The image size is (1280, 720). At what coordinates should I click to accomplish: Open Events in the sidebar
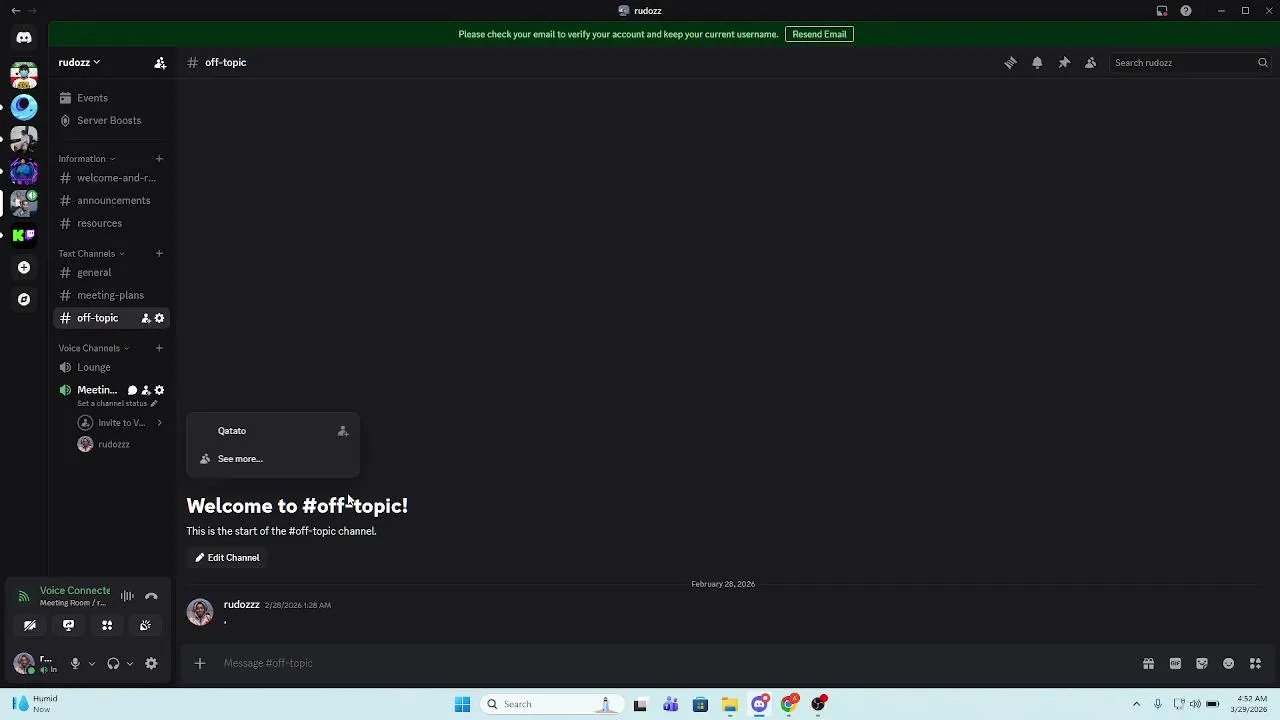point(110,98)
